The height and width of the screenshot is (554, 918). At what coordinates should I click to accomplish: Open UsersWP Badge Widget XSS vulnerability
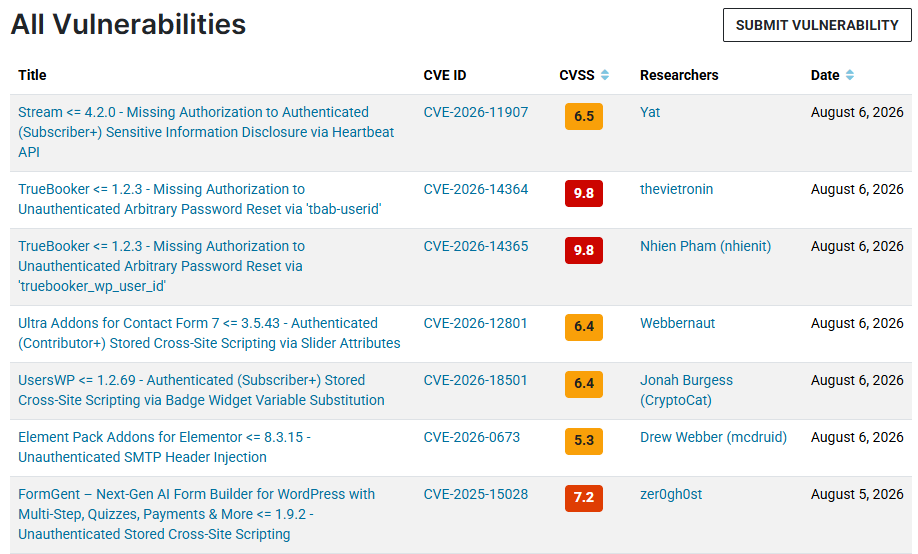pyautogui.click(x=201, y=390)
